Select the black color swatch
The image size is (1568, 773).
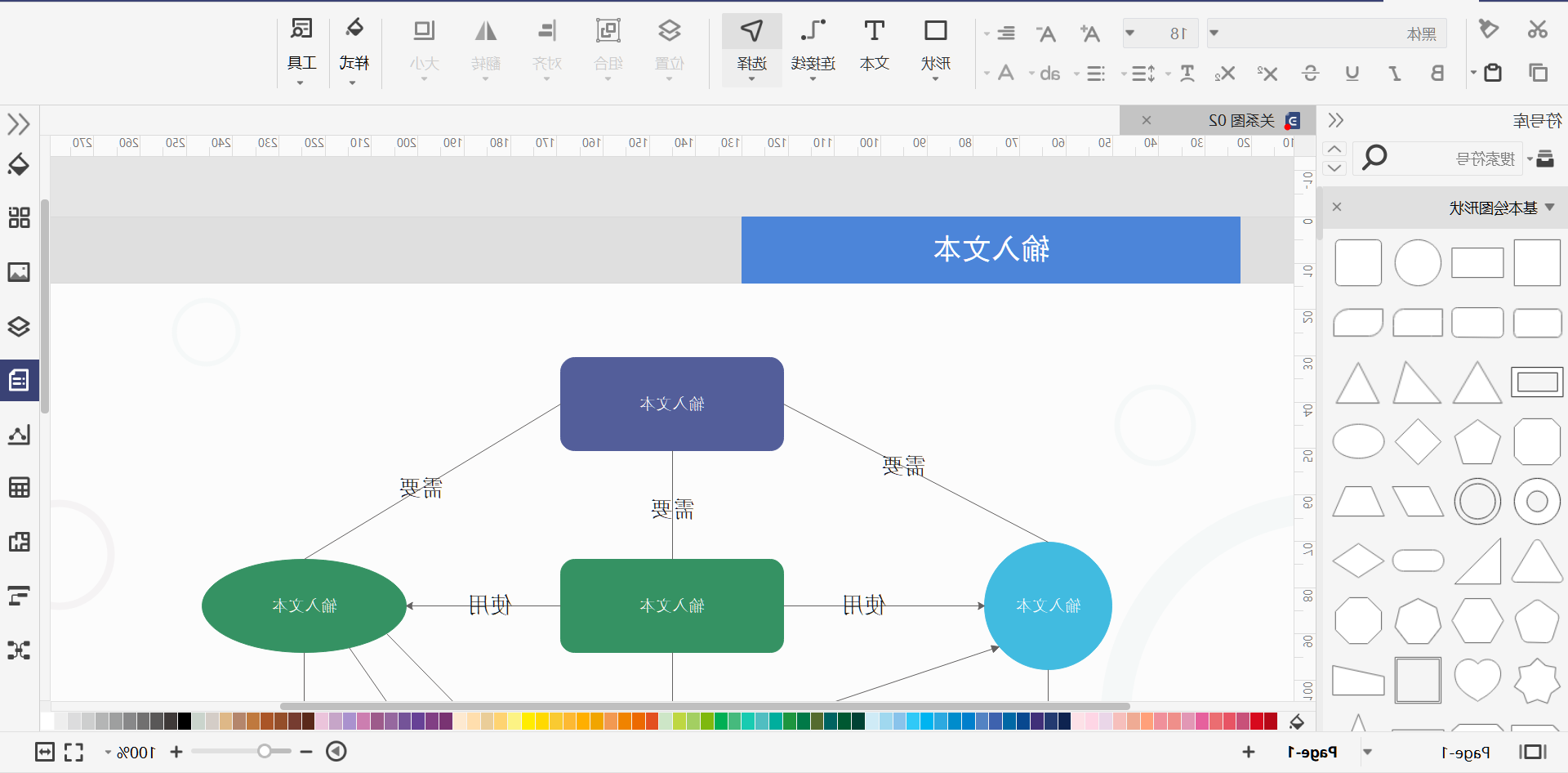(185, 721)
